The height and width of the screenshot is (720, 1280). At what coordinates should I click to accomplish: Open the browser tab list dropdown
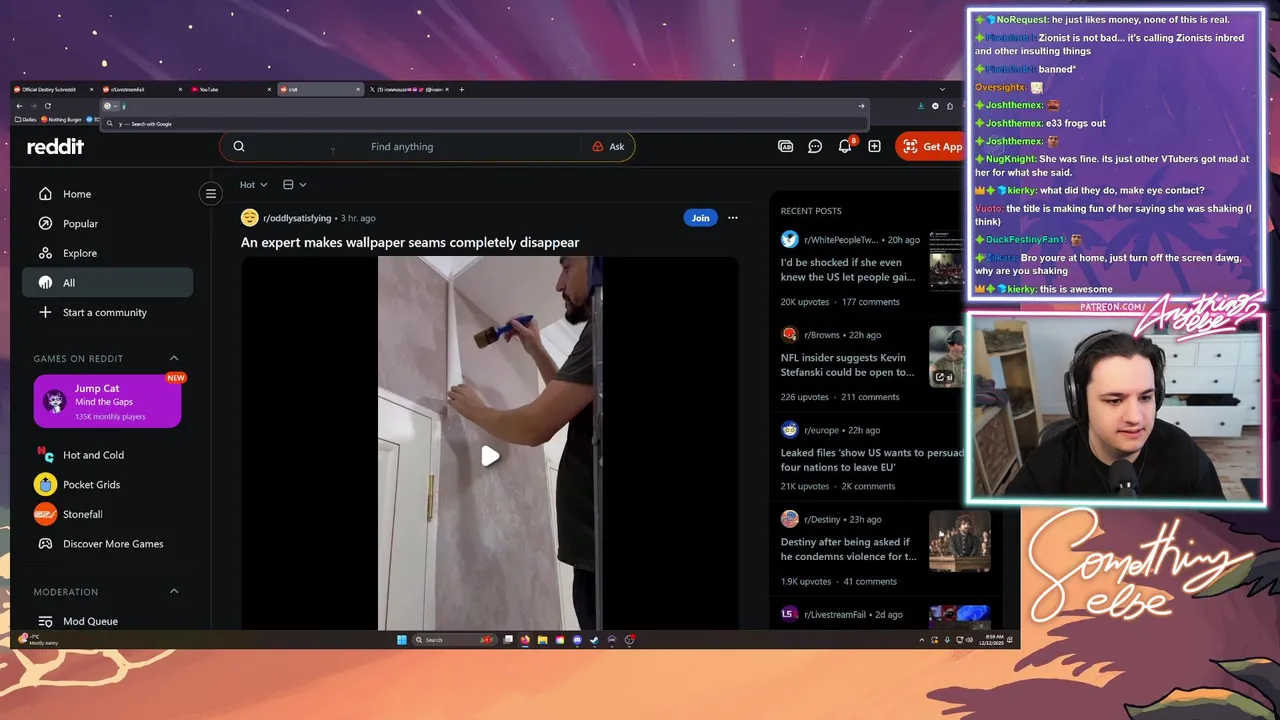pyautogui.click(x=942, y=89)
